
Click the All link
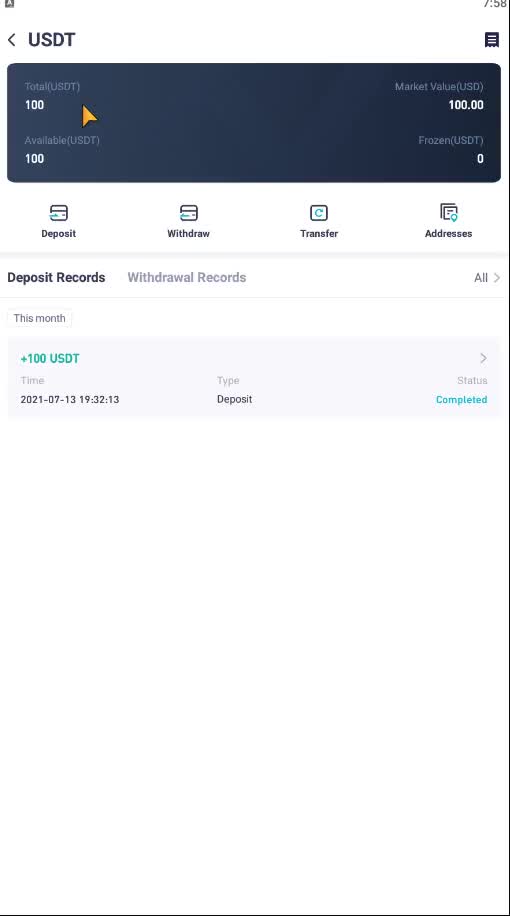(481, 278)
